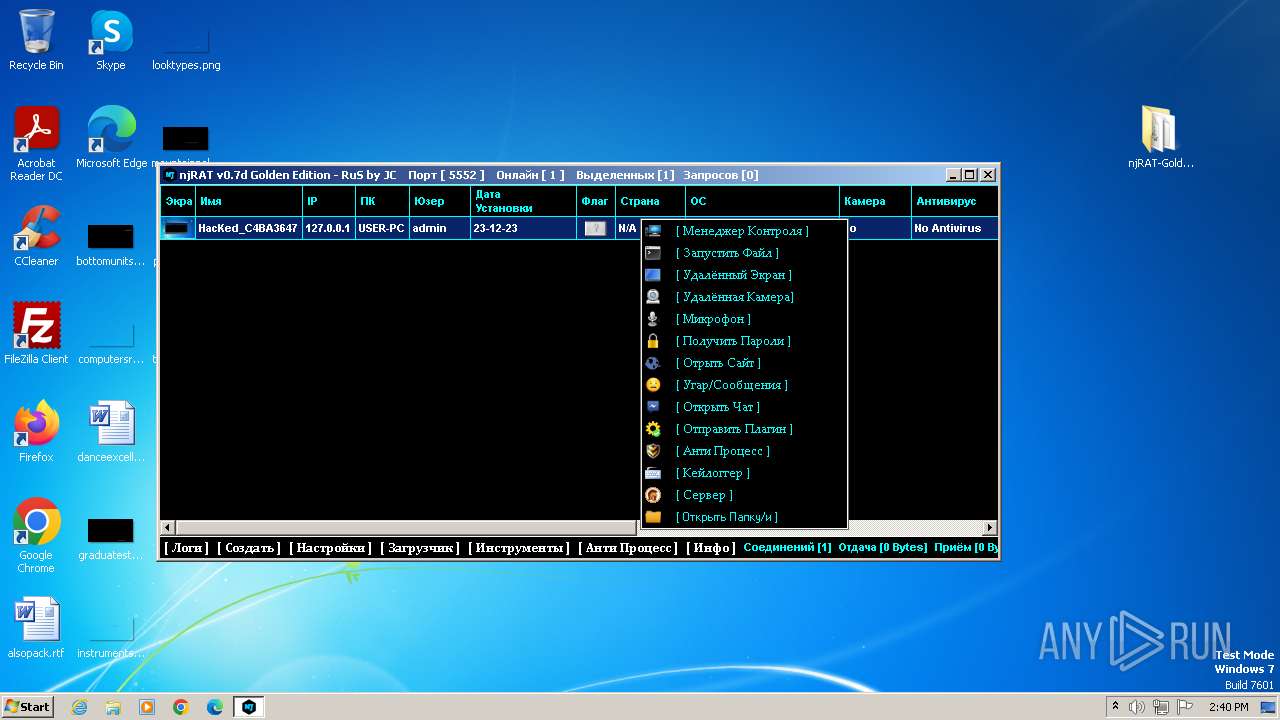Open the Логи button in bottom bar
The image size is (1280, 720).
pyautogui.click(x=186, y=548)
